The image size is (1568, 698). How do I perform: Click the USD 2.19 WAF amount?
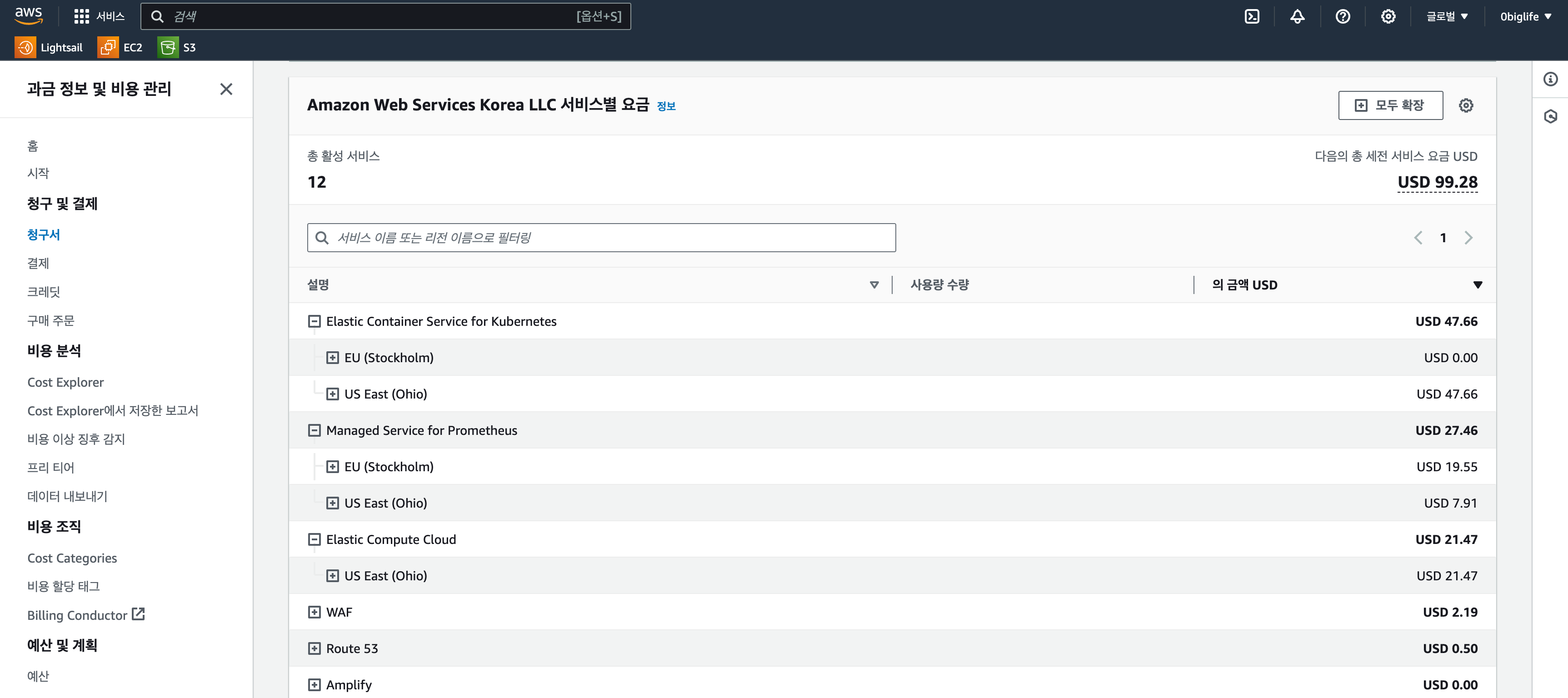(1450, 612)
